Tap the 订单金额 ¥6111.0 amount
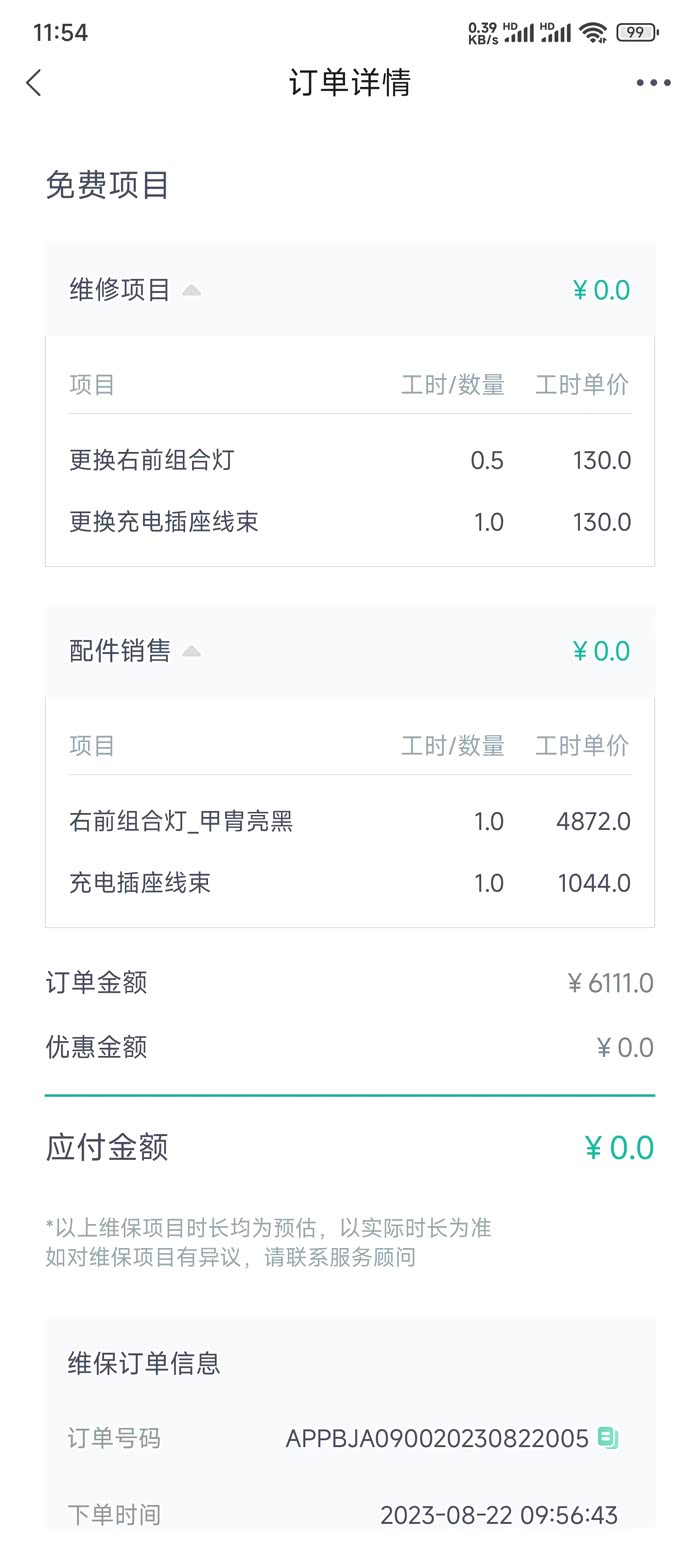The width and height of the screenshot is (700, 1555). (x=610, y=983)
